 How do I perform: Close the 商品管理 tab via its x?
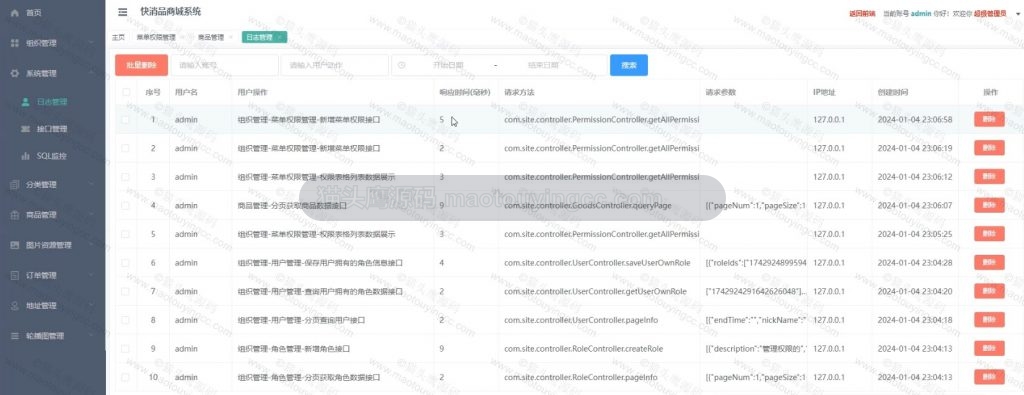(x=231, y=37)
